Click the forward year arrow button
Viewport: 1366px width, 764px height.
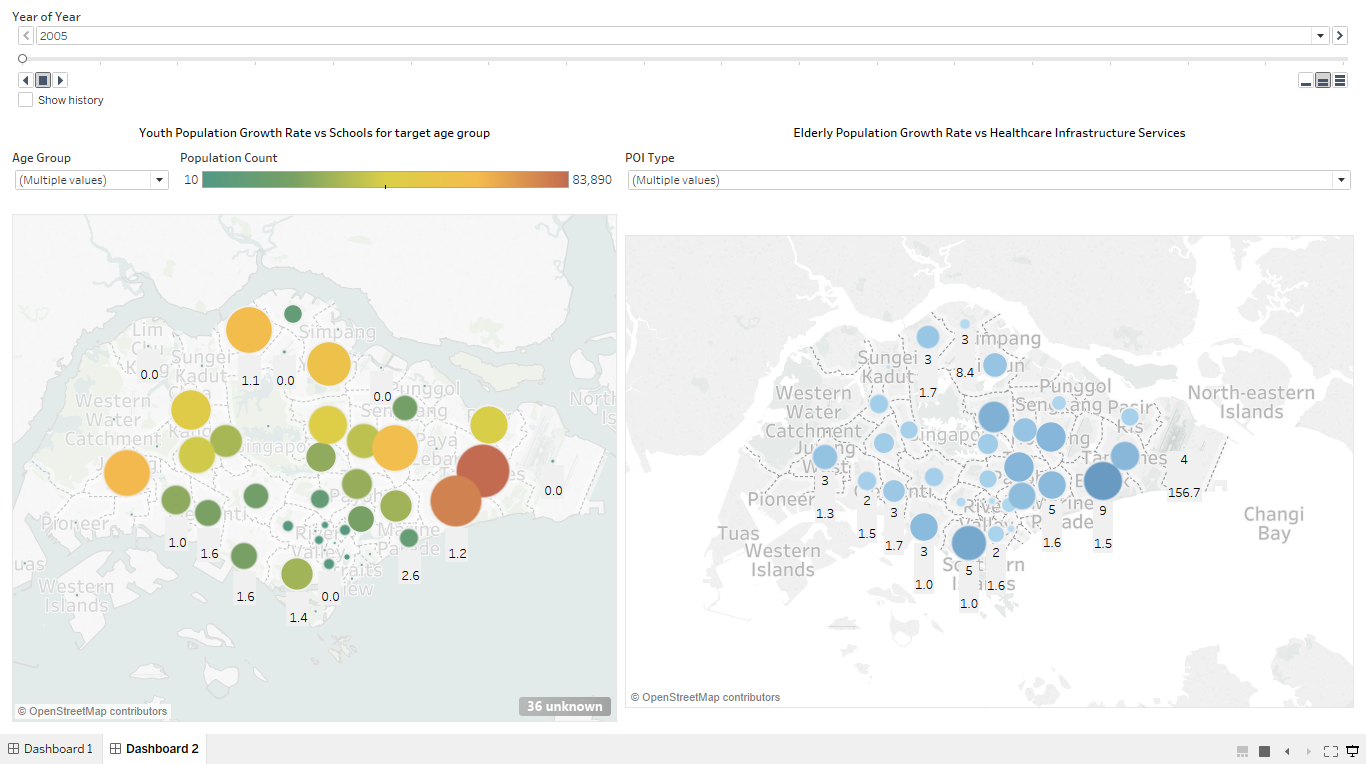pyautogui.click(x=1340, y=35)
